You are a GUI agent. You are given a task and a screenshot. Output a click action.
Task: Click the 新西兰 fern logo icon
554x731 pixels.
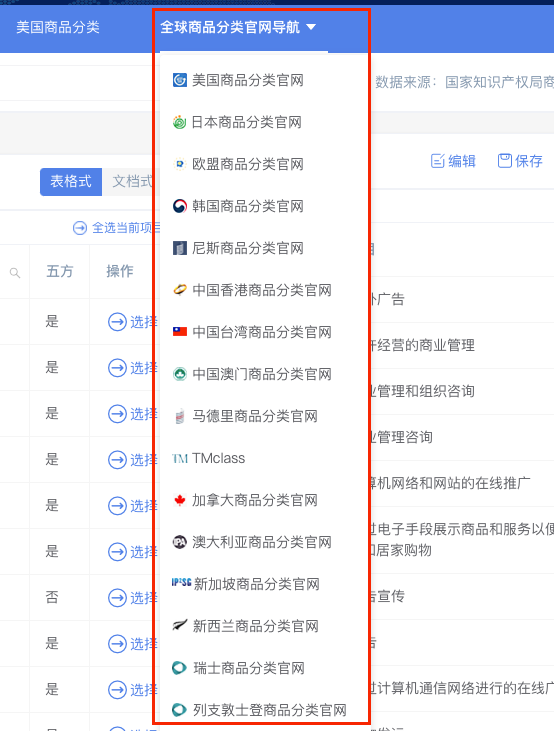click(180, 625)
